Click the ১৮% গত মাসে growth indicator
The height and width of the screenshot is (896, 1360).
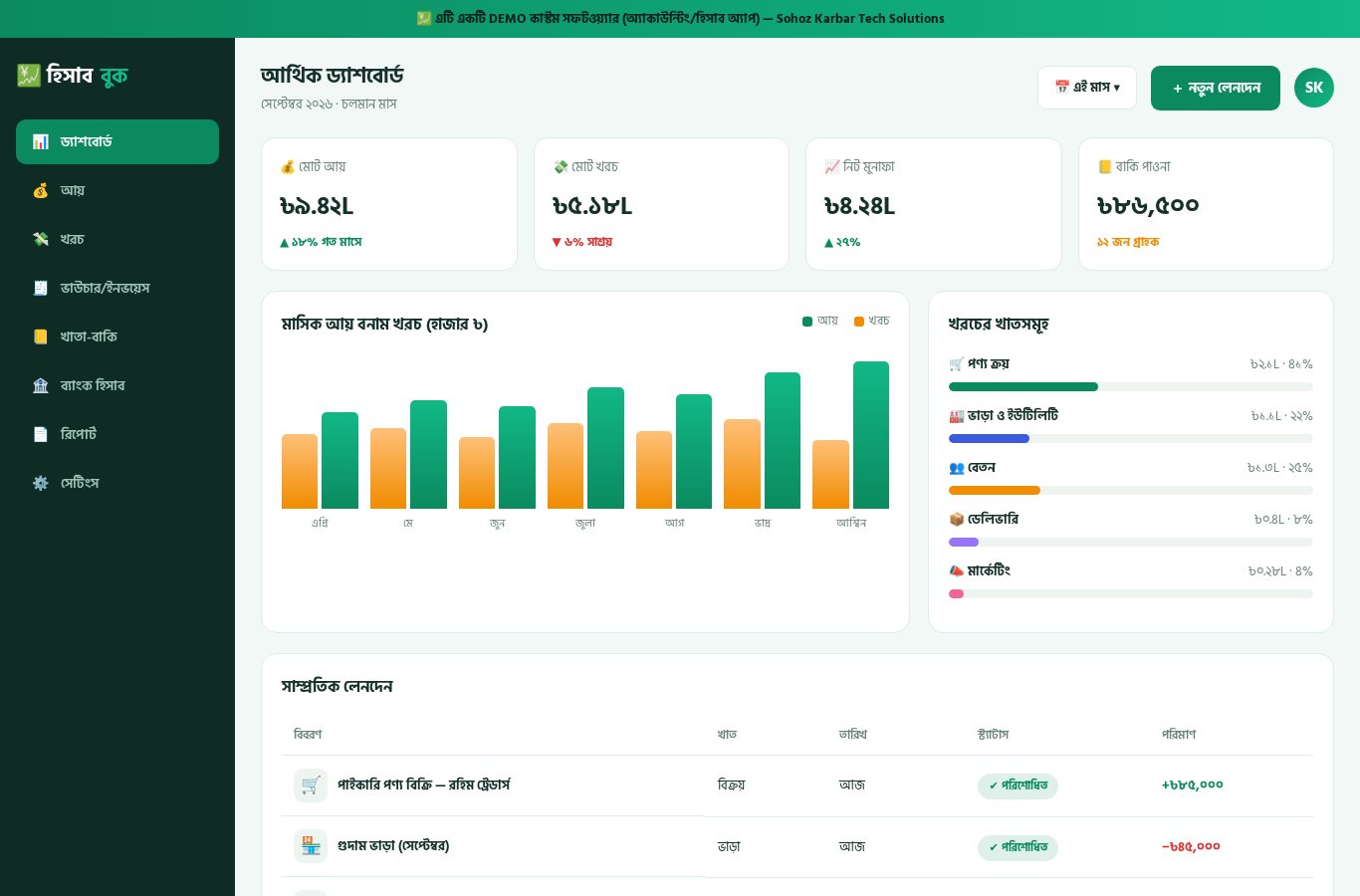(321, 242)
